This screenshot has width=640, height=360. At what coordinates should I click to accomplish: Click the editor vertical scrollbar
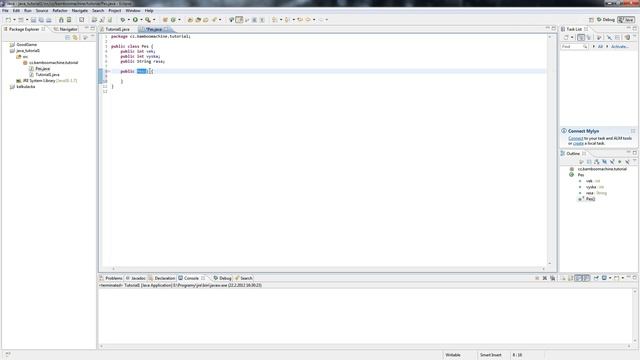pos(549,150)
